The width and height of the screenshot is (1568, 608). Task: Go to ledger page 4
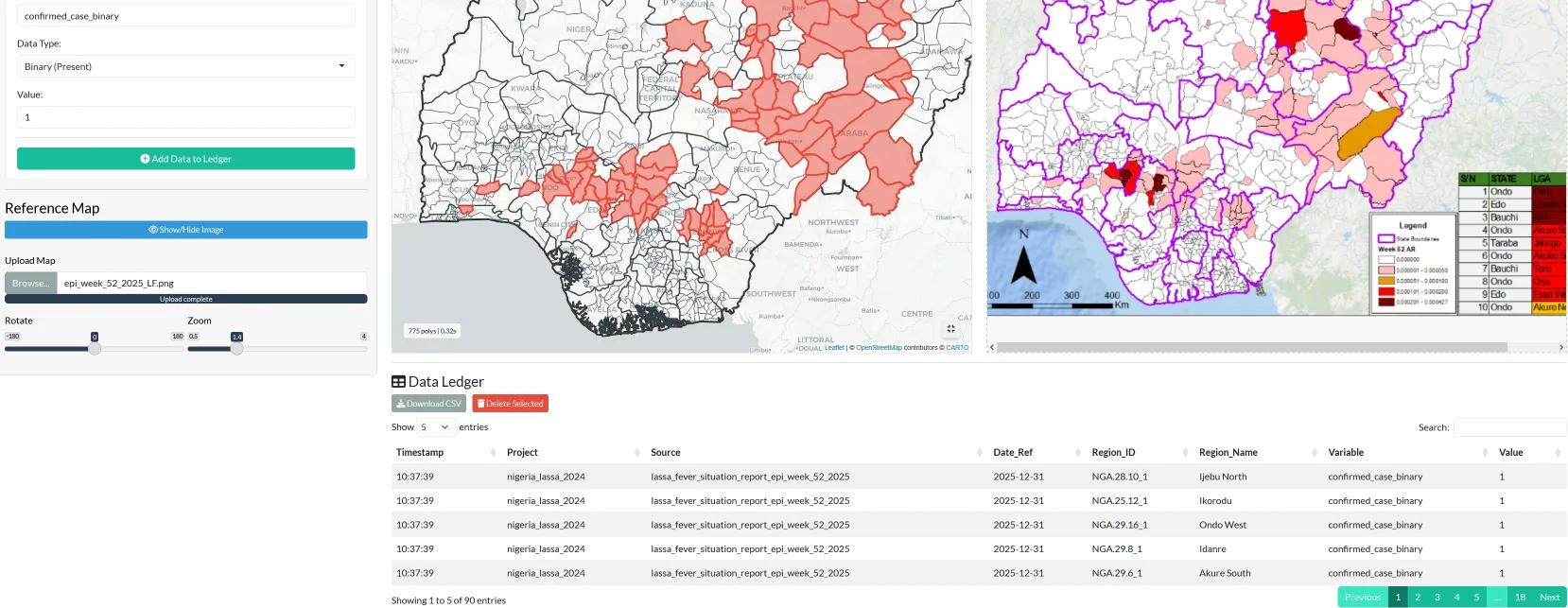click(x=1456, y=598)
